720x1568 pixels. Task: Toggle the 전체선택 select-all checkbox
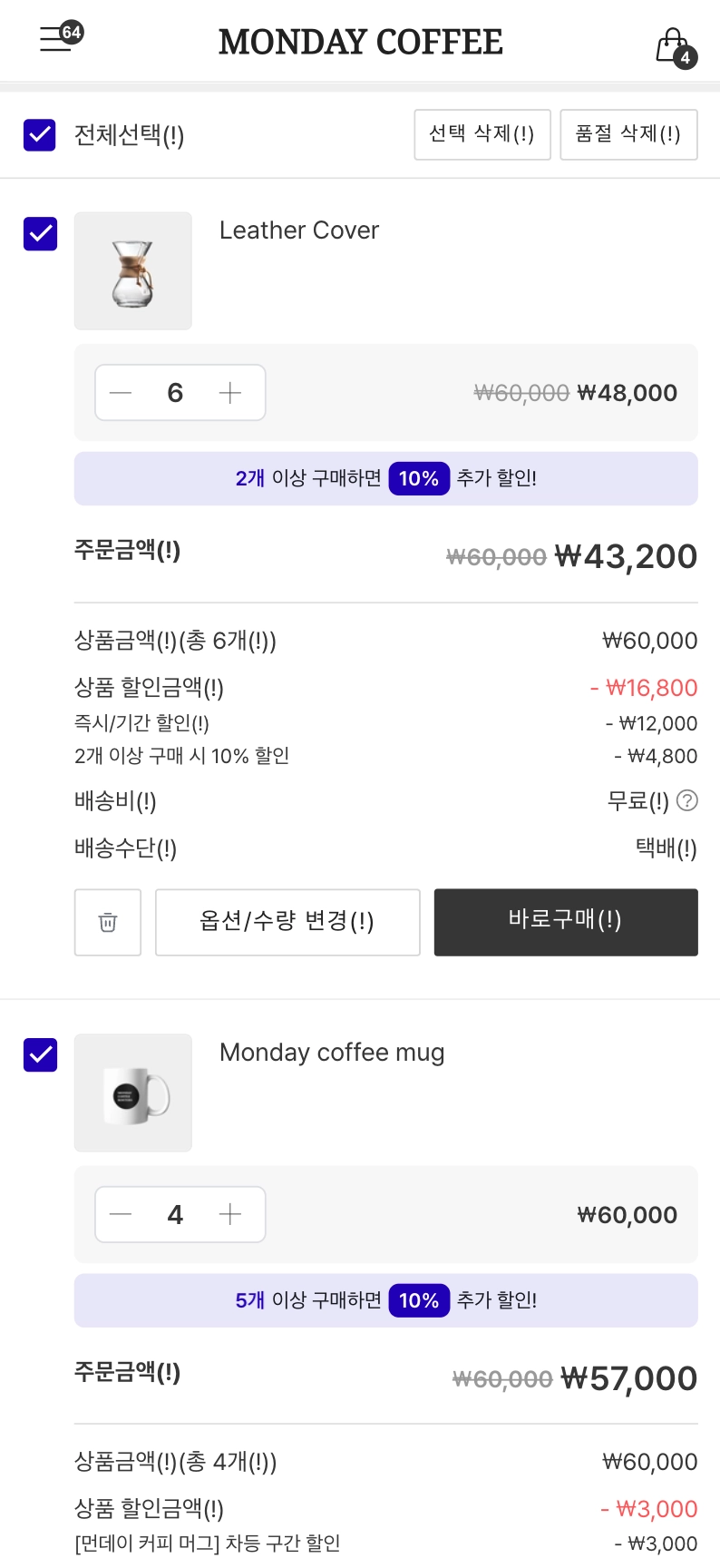(x=40, y=135)
